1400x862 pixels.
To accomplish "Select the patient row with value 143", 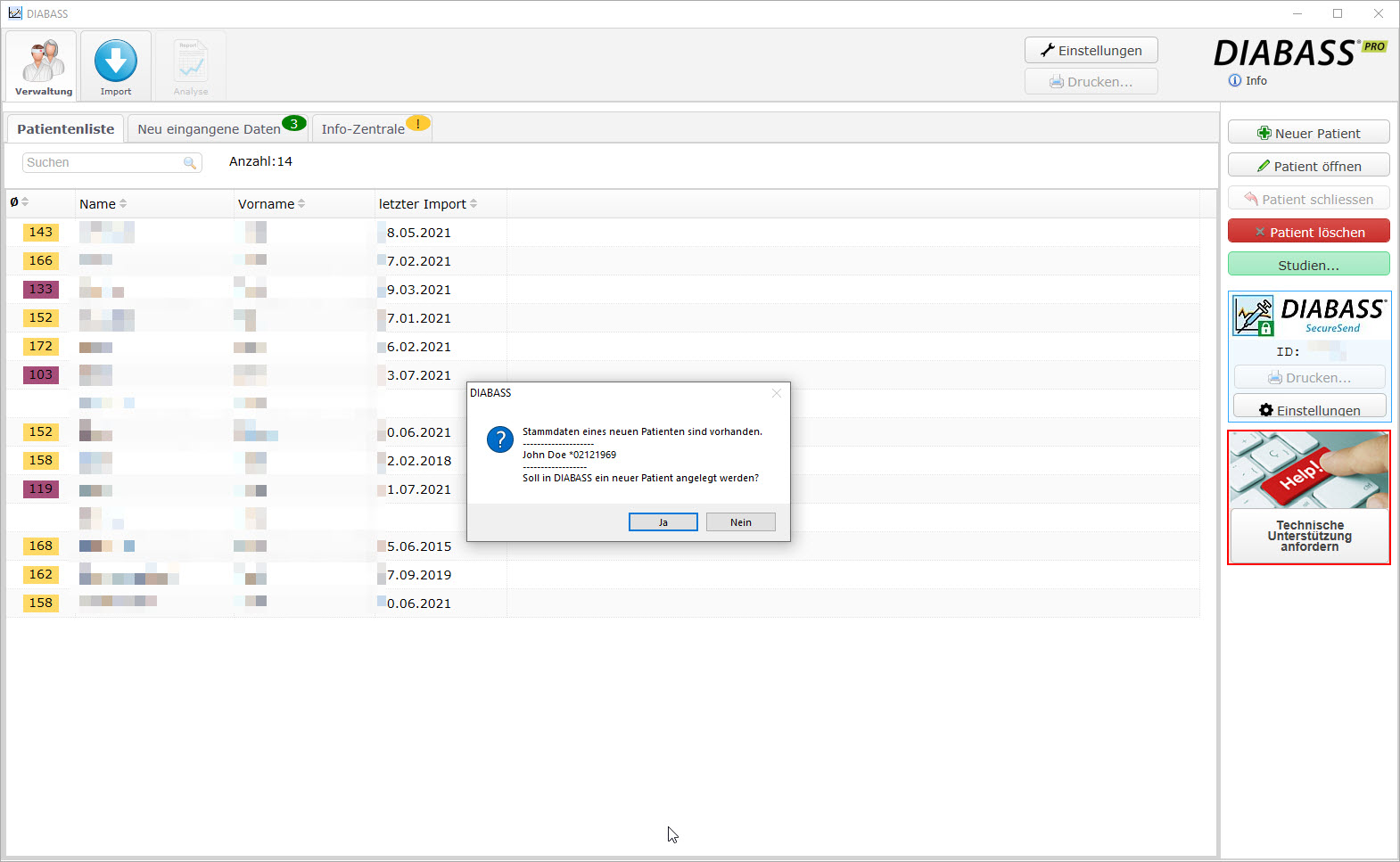I will coord(603,233).
